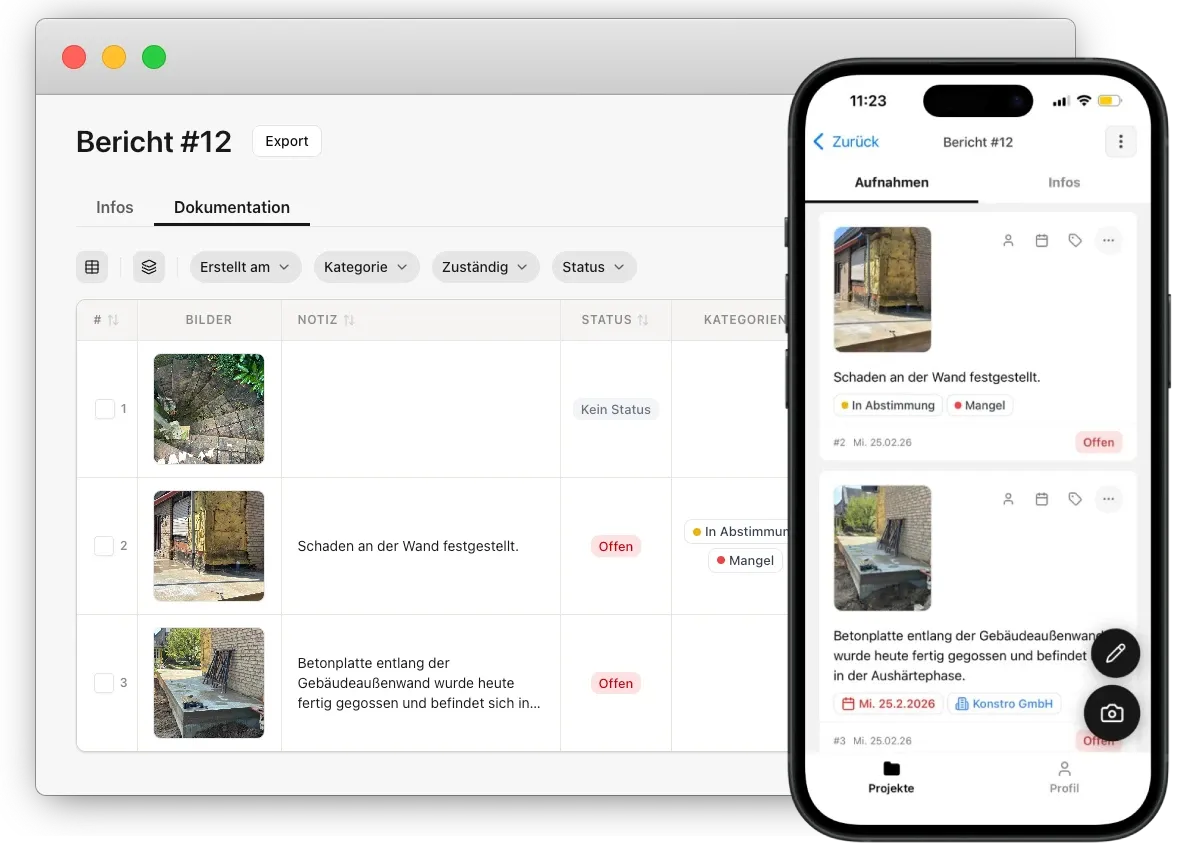The height and width of the screenshot is (846, 1195).
Task: Go back with Zurück link
Action: (846, 142)
